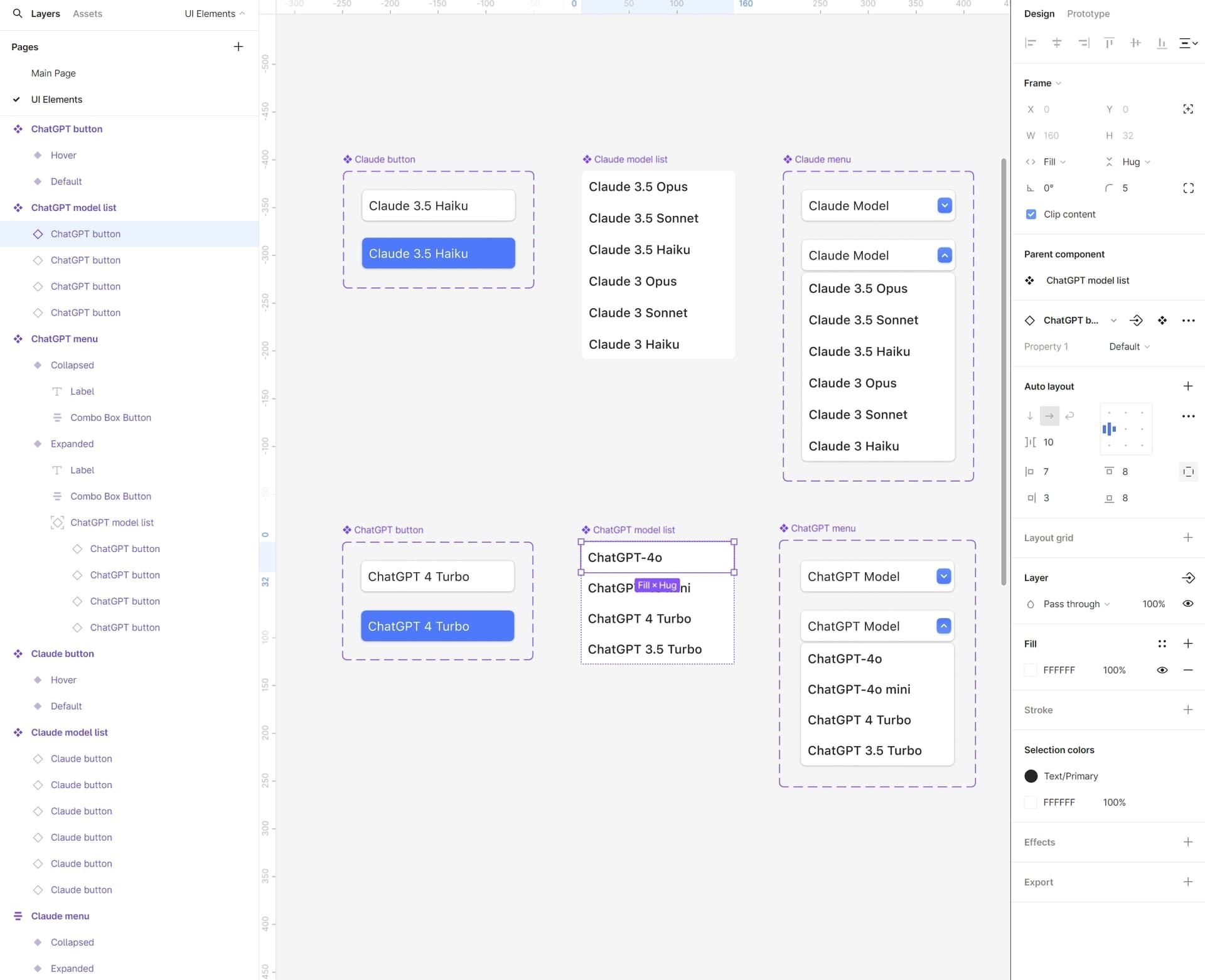Click the canvas vertical scrollbar
The width and height of the screenshot is (1205, 980).
point(1004,371)
